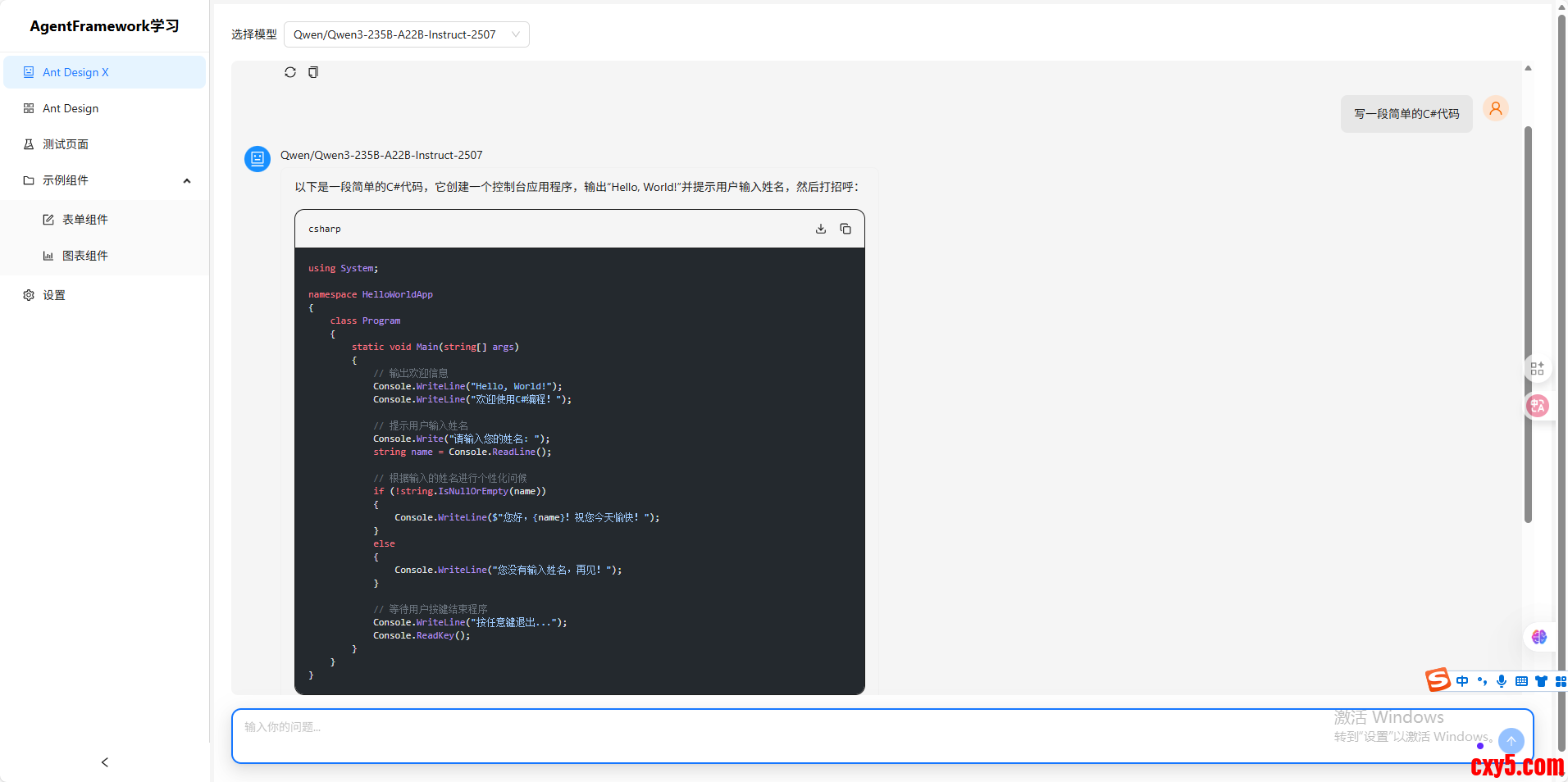
Task: Click the copy message icon beside refresh
Action: [313, 72]
